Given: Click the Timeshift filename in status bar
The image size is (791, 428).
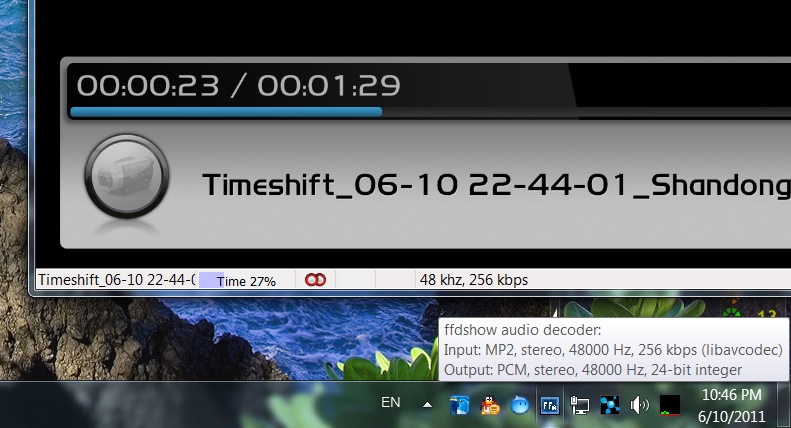Looking at the screenshot, I should pos(117,280).
